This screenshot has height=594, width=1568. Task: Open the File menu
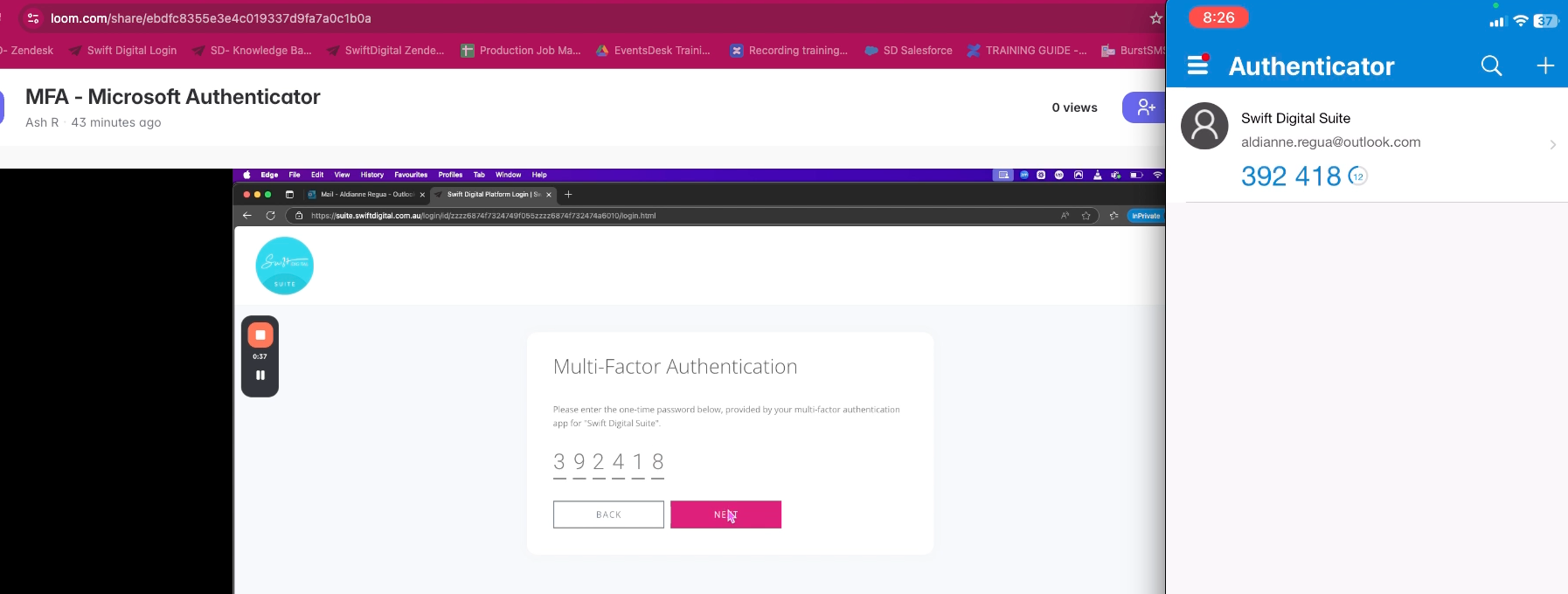click(x=295, y=175)
